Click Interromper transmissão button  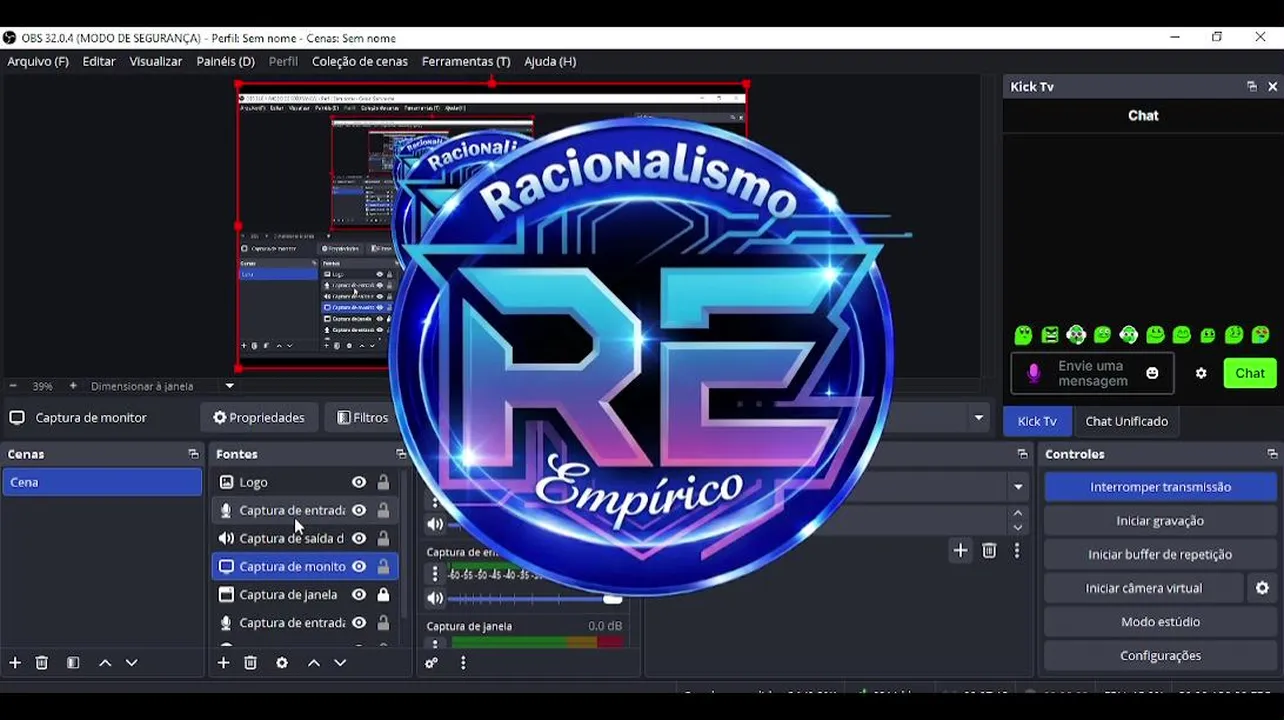(1160, 487)
